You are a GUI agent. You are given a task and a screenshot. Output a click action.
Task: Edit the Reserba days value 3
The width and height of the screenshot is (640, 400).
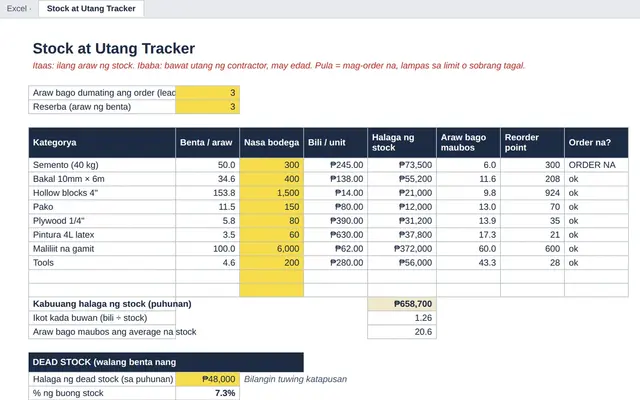click(x=207, y=107)
